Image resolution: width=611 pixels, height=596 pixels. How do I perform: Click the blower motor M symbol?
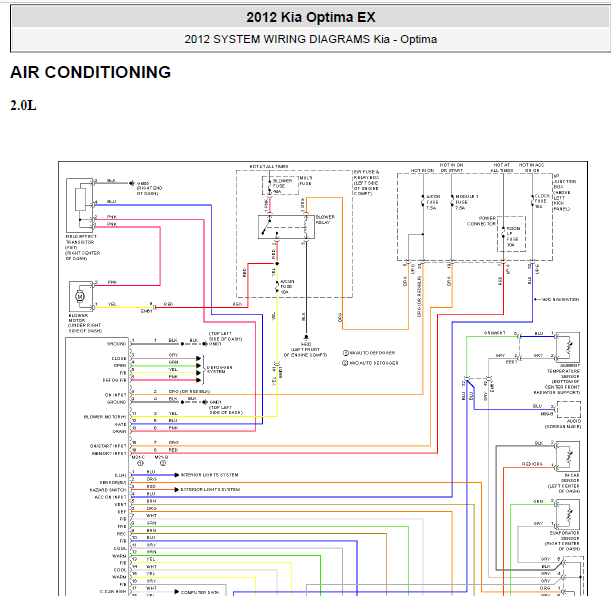tap(80, 296)
